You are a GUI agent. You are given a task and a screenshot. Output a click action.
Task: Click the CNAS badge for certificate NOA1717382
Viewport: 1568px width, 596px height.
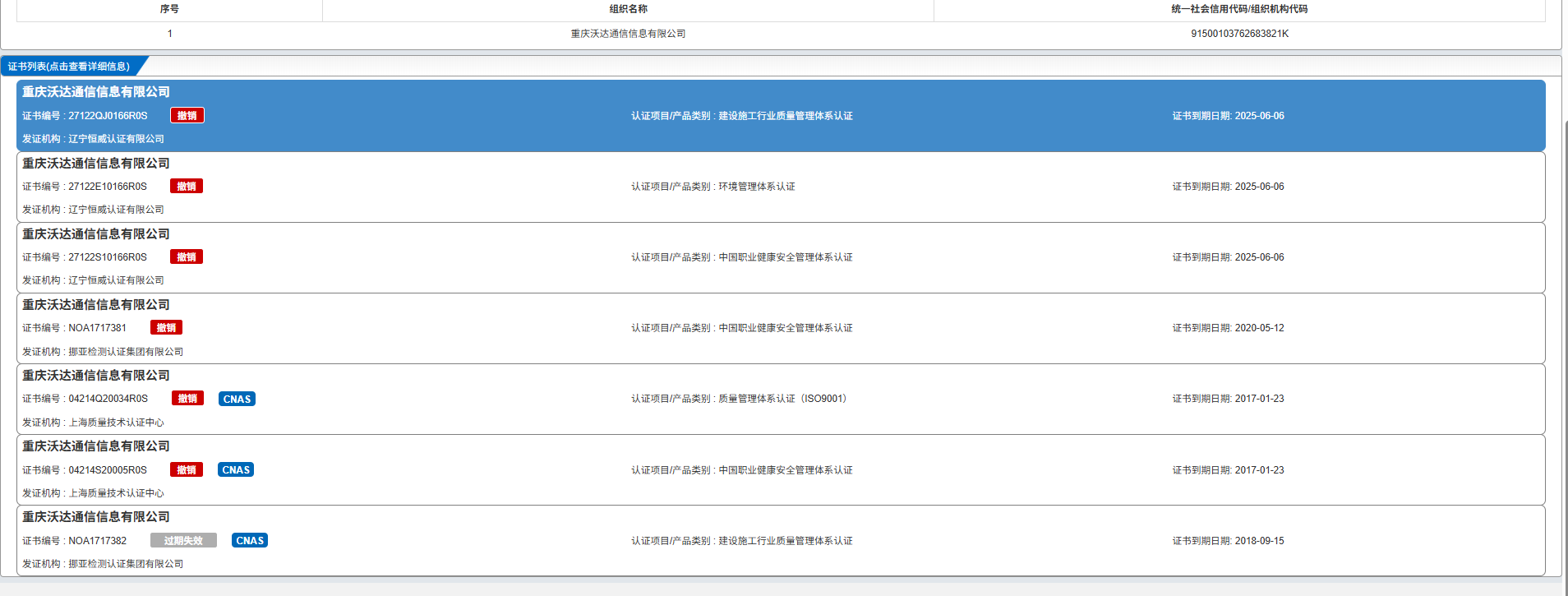(250, 540)
